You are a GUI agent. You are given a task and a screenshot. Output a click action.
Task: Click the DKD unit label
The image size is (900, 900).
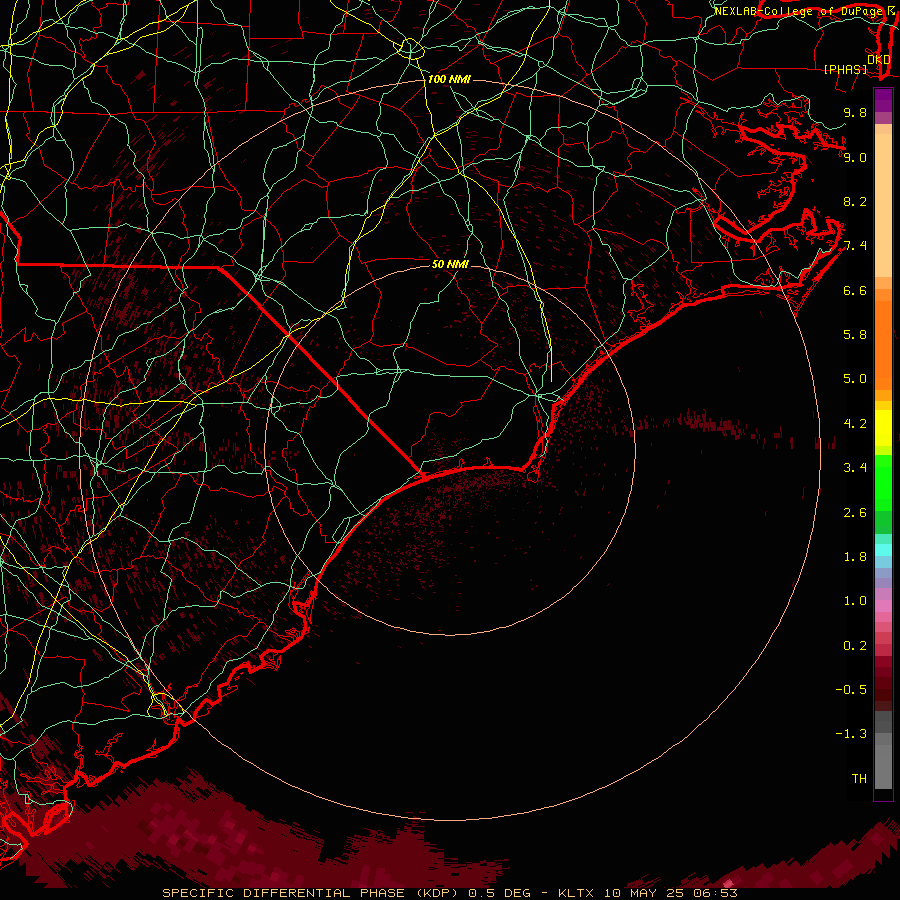879,59
